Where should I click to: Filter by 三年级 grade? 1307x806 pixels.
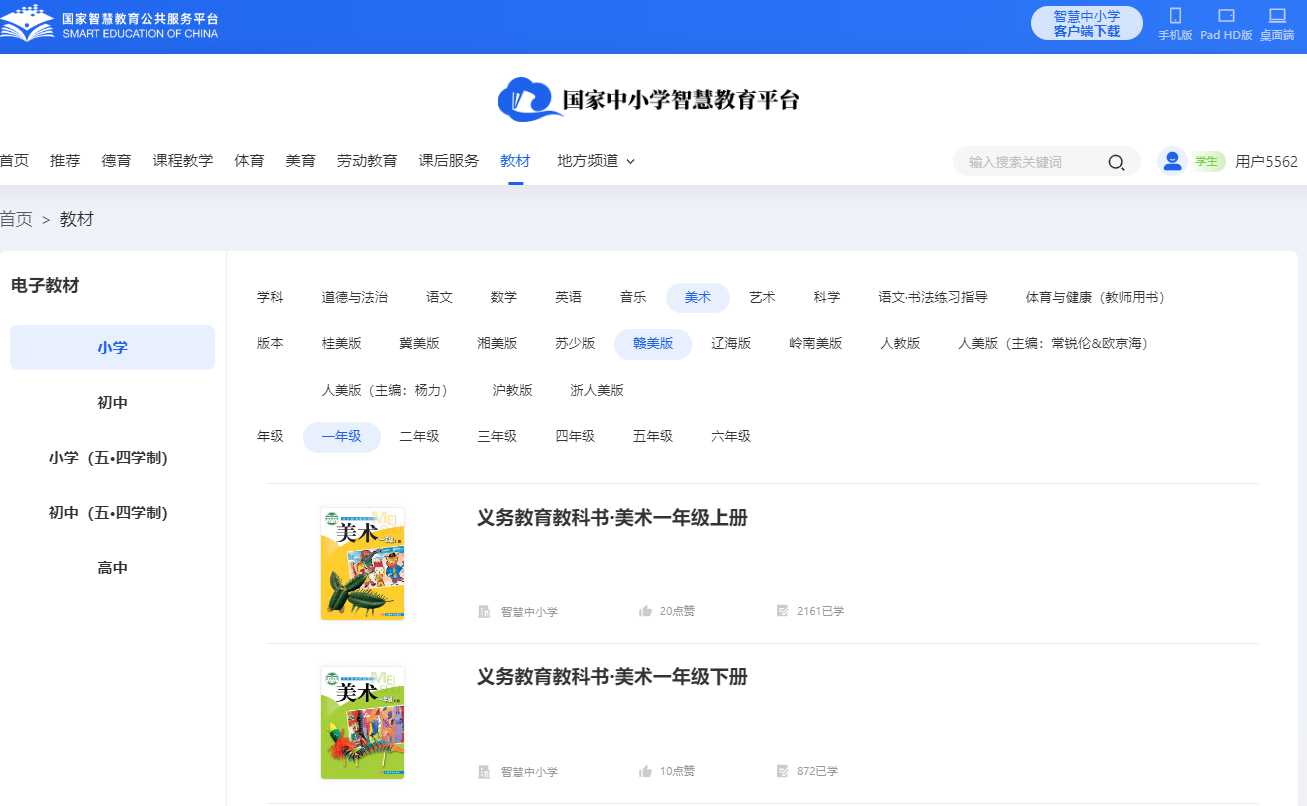click(498, 437)
